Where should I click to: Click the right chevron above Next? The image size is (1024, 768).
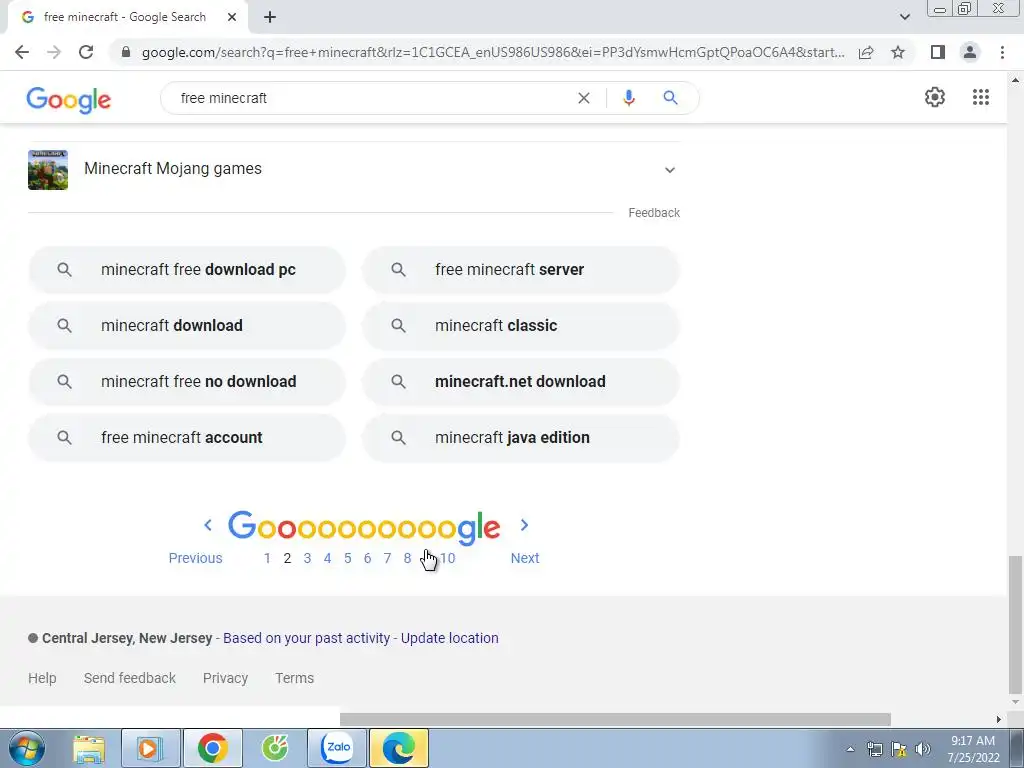point(524,525)
